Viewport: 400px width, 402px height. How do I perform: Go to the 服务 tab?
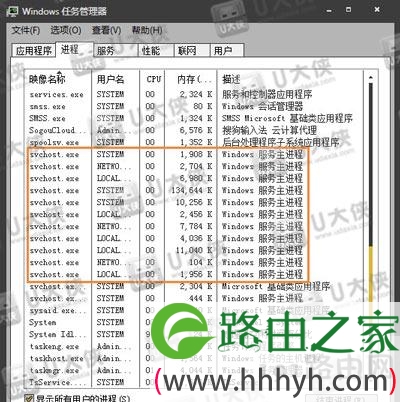tap(115, 50)
